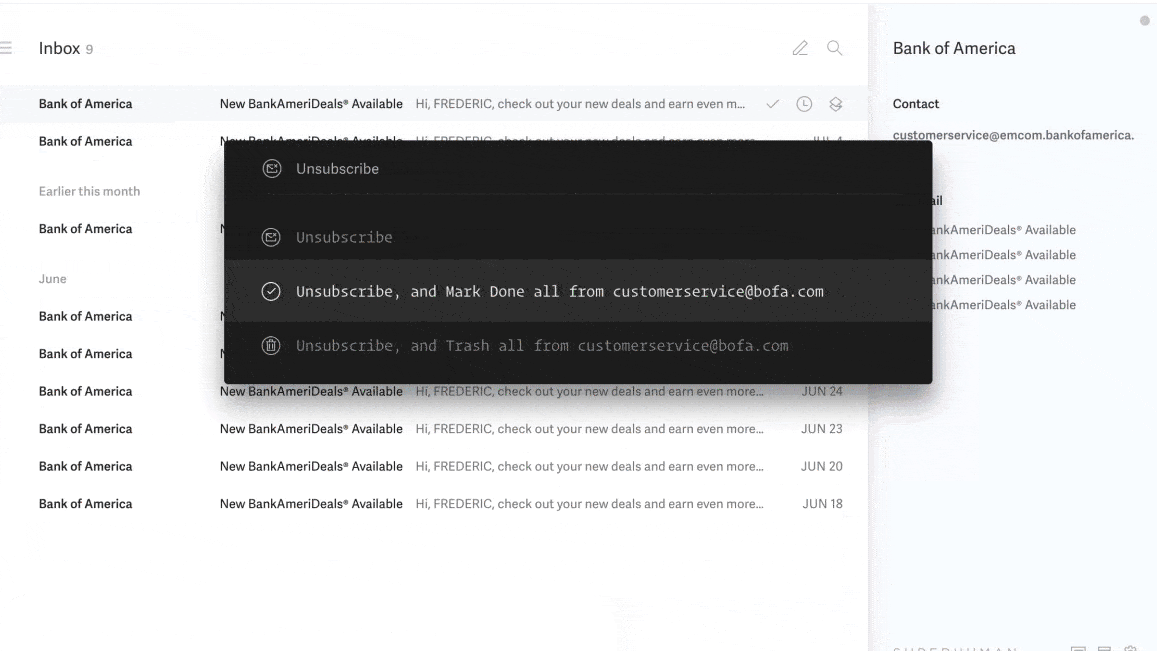Screen dimensions: 1157x651
Task: Click the clock reminder icon on top email
Action: (804, 104)
